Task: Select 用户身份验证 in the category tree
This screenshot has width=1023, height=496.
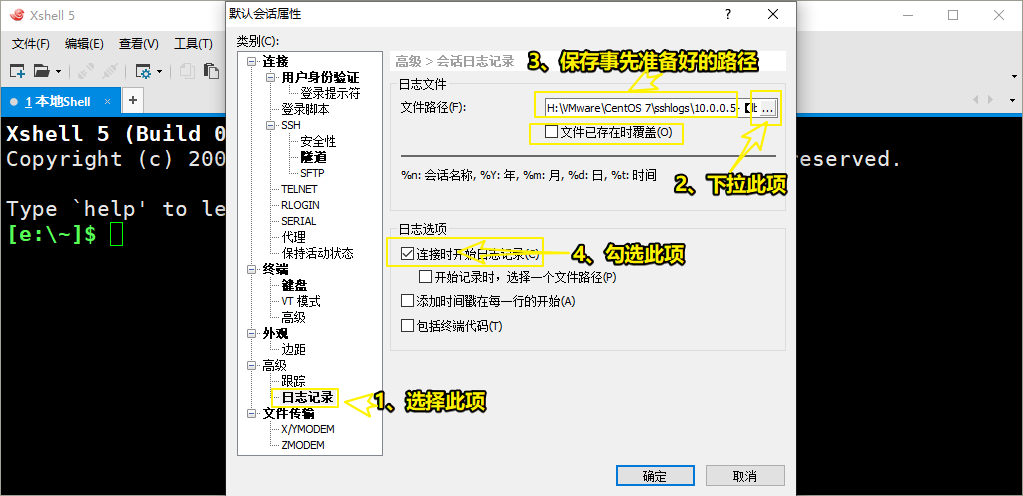Action: tap(320, 78)
